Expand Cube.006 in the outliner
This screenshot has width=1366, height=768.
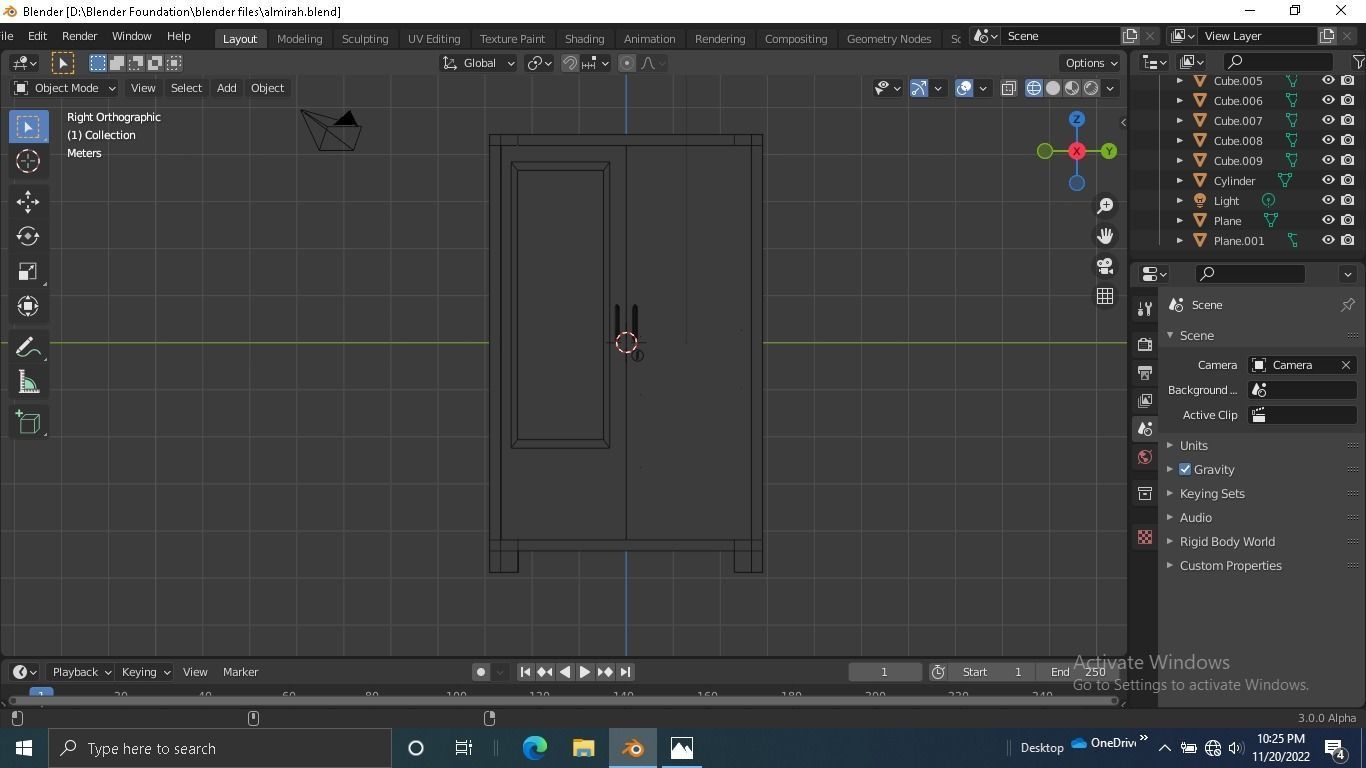coord(1179,101)
